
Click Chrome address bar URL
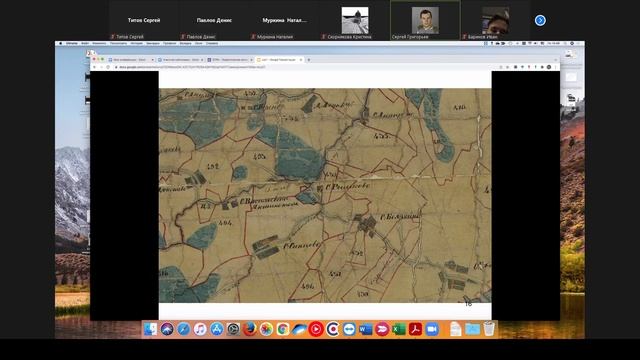click(x=192, y=67)
